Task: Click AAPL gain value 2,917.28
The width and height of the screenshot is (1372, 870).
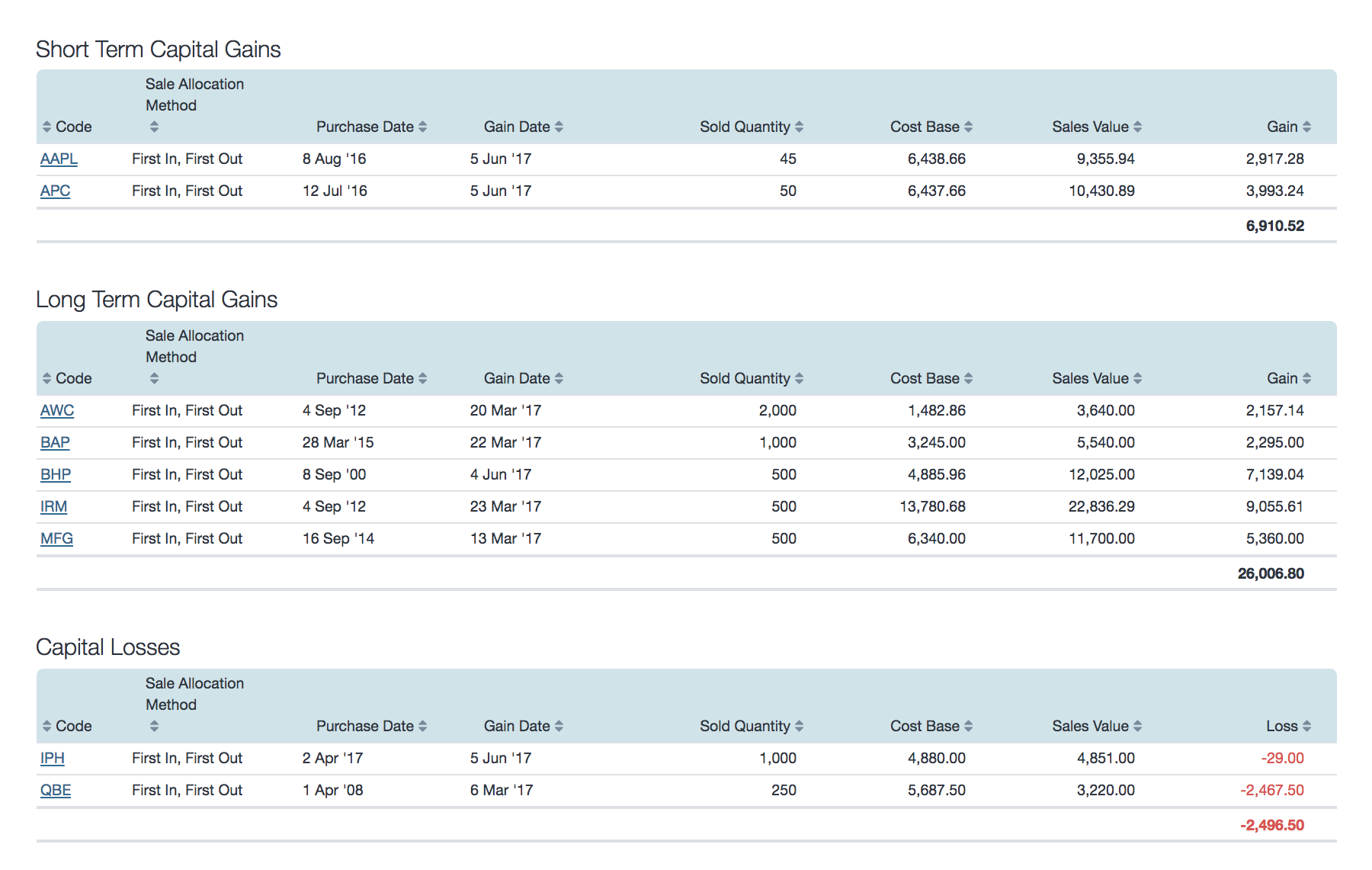Action: click(x=1274, y=159)
